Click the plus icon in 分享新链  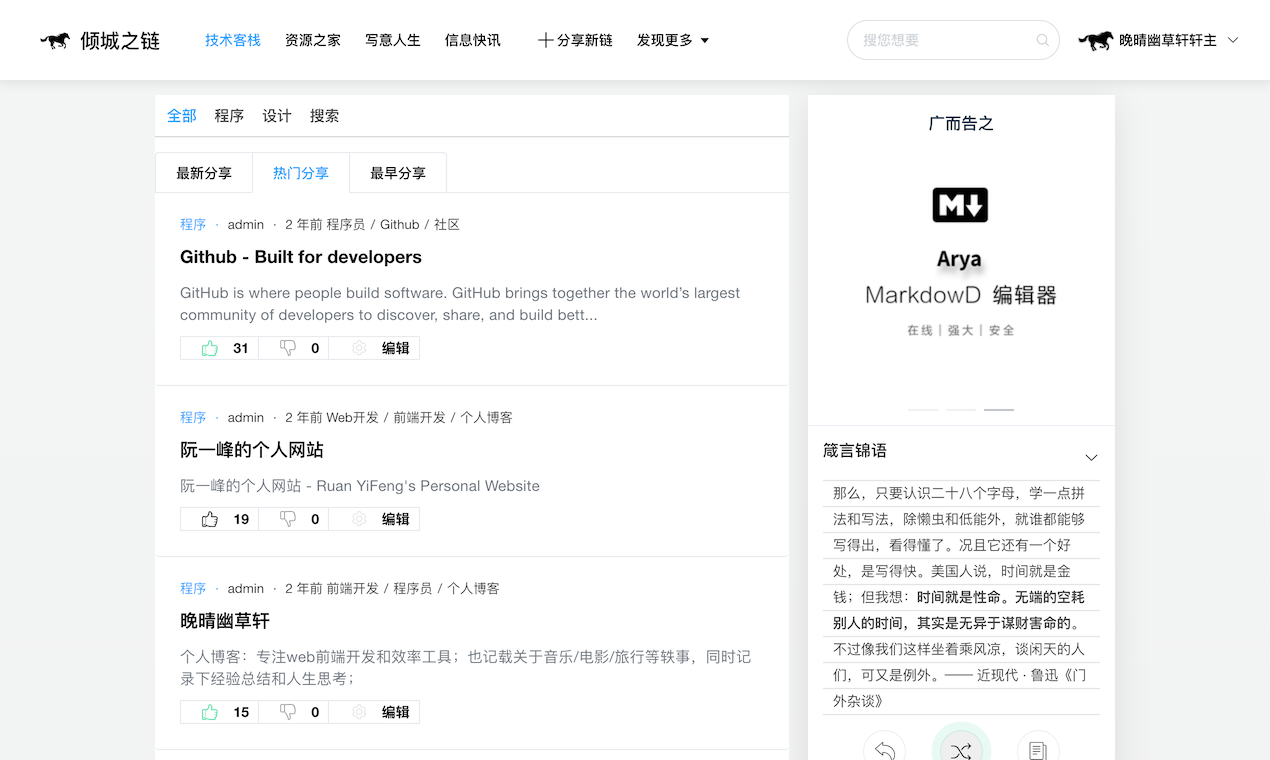click(x=545, y=40)
